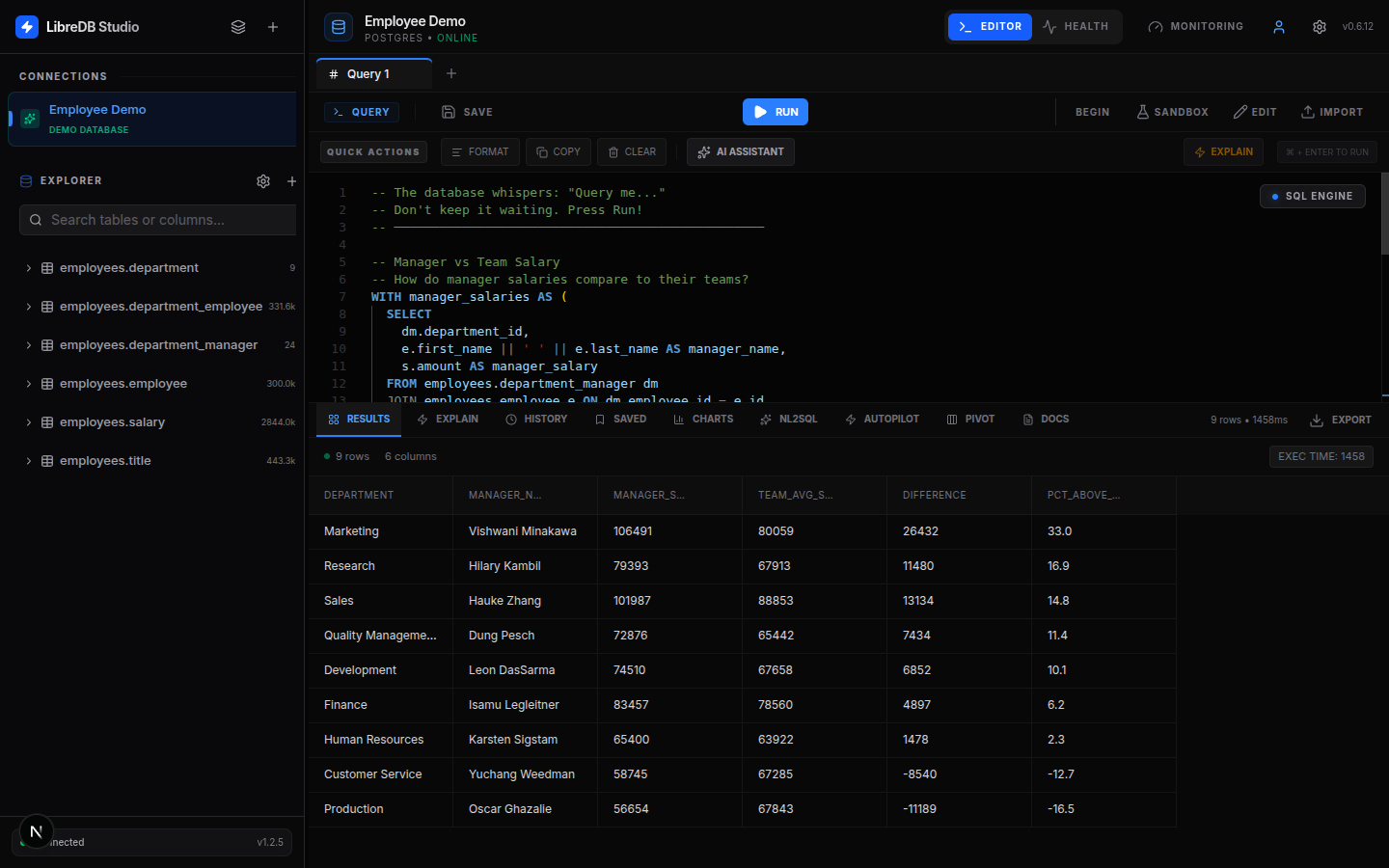Image resolution: width=1389 pixels, height=868 pixels.
Task: Copy the query text
Action: (x=558, y=152)
